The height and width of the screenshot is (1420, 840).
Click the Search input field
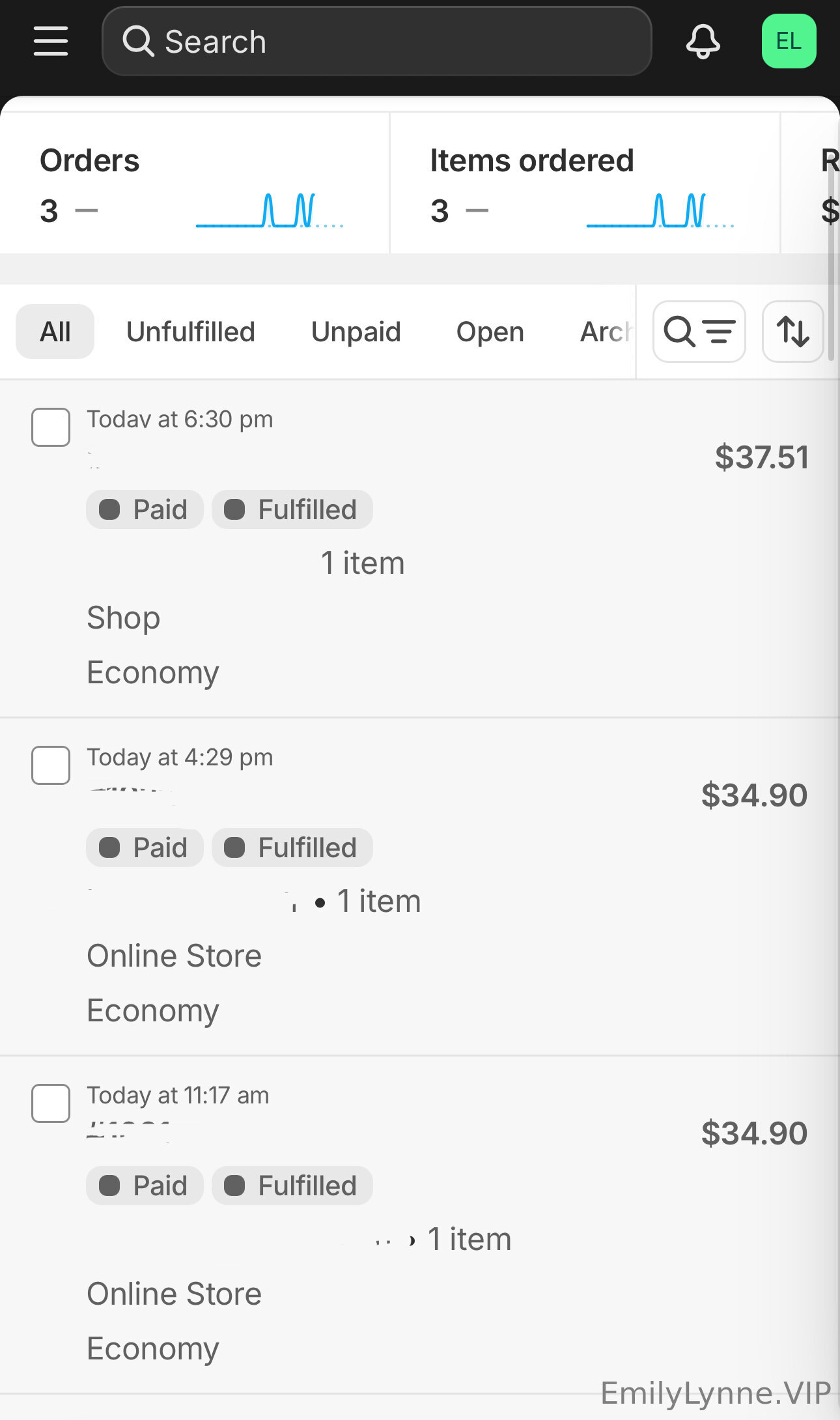391,42
